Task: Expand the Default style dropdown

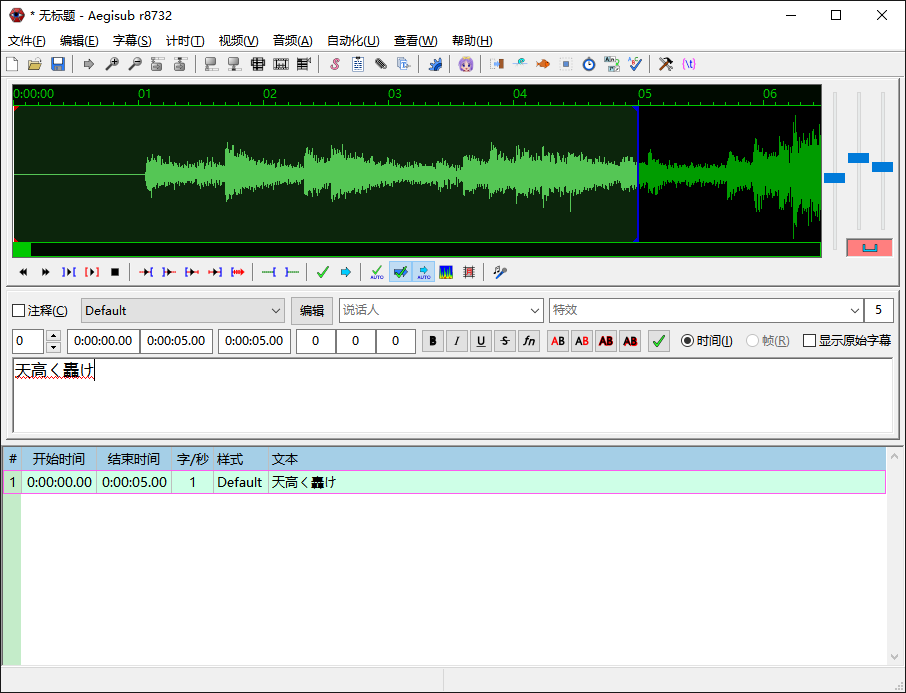Action: 277,311
